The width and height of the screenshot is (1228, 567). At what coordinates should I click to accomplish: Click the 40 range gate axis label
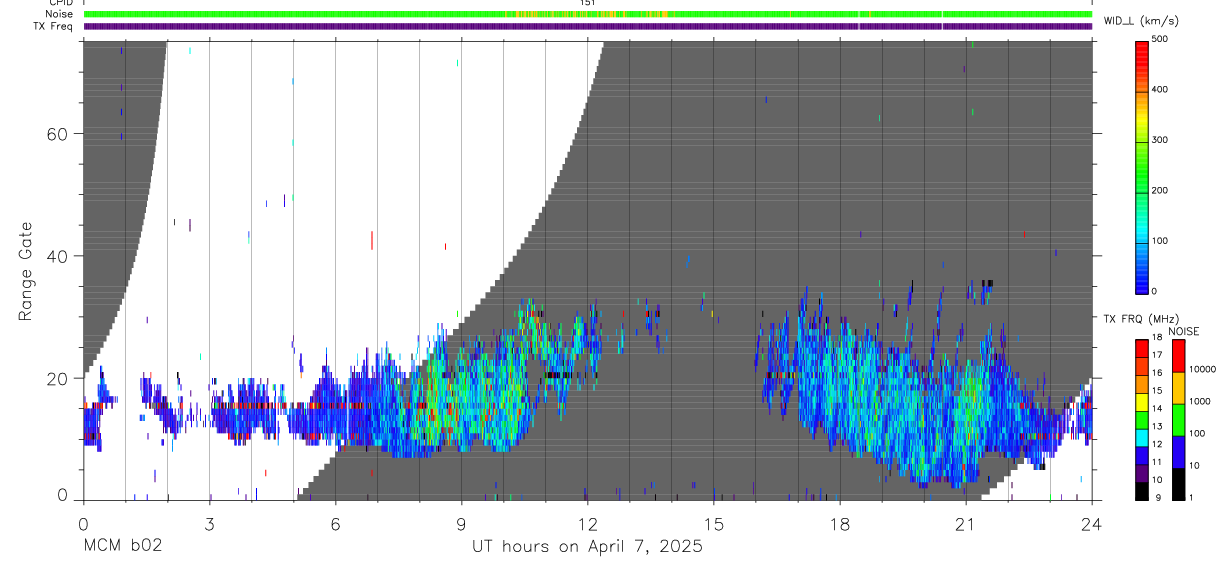click(58, 256)
